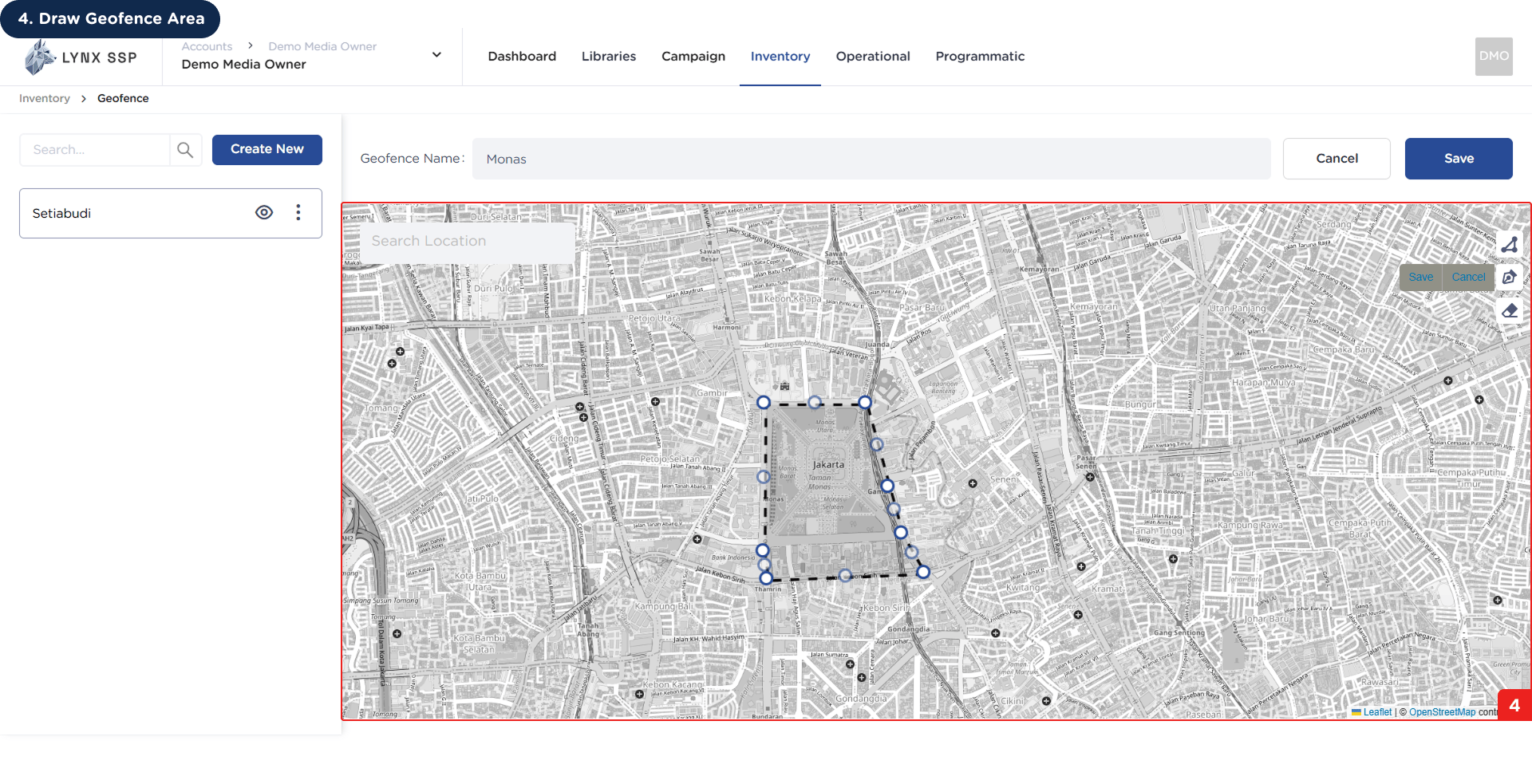Screen dimensions: 1532x784
Task: Click the Jakarta label on the map
Action: pos(828,465)
